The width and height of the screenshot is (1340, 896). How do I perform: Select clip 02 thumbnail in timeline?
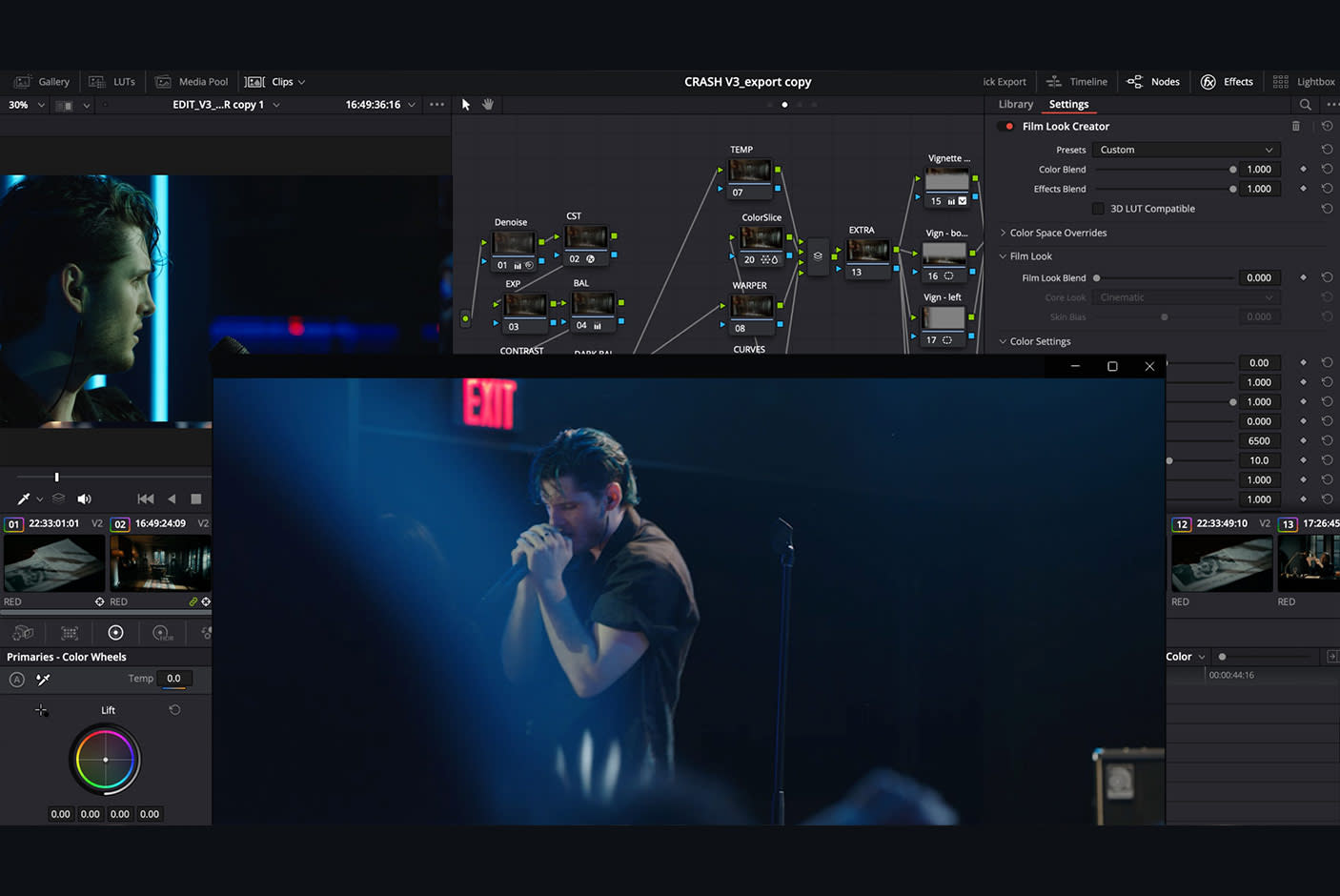click(160, 563)
